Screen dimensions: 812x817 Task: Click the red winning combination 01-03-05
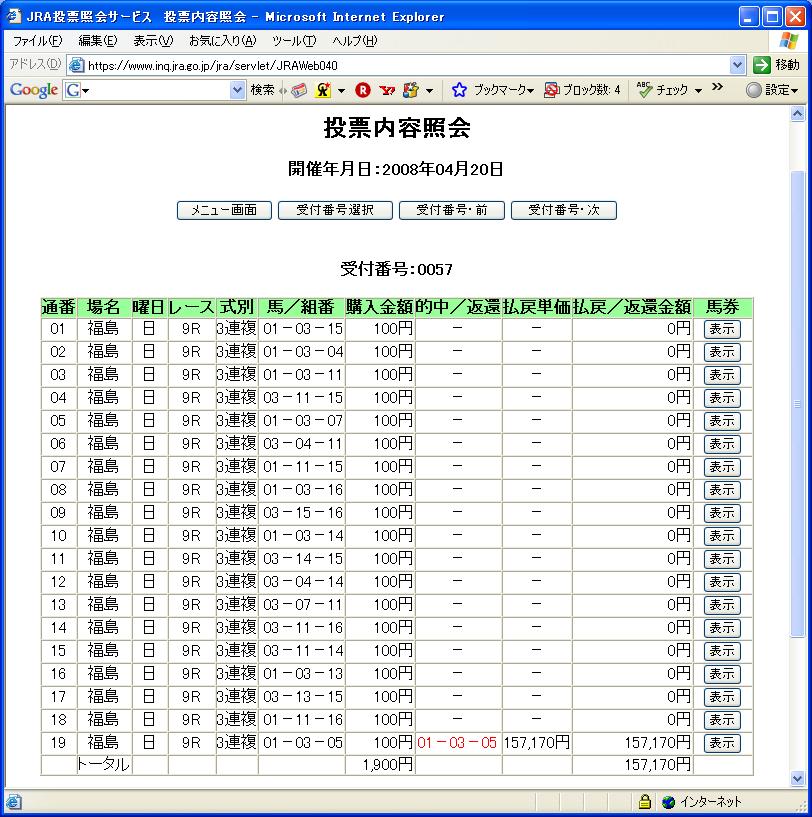[x=457, y=742]
